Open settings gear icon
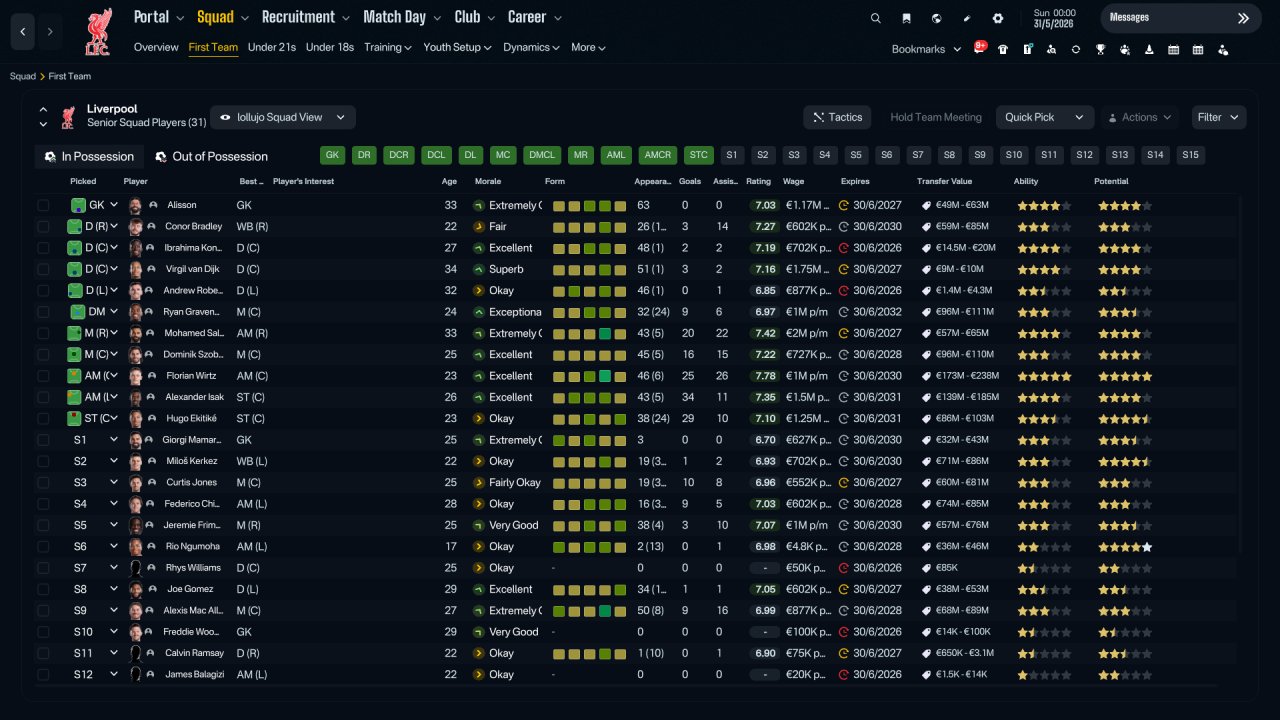1280x720 pixels. click(x=997, y=18)
